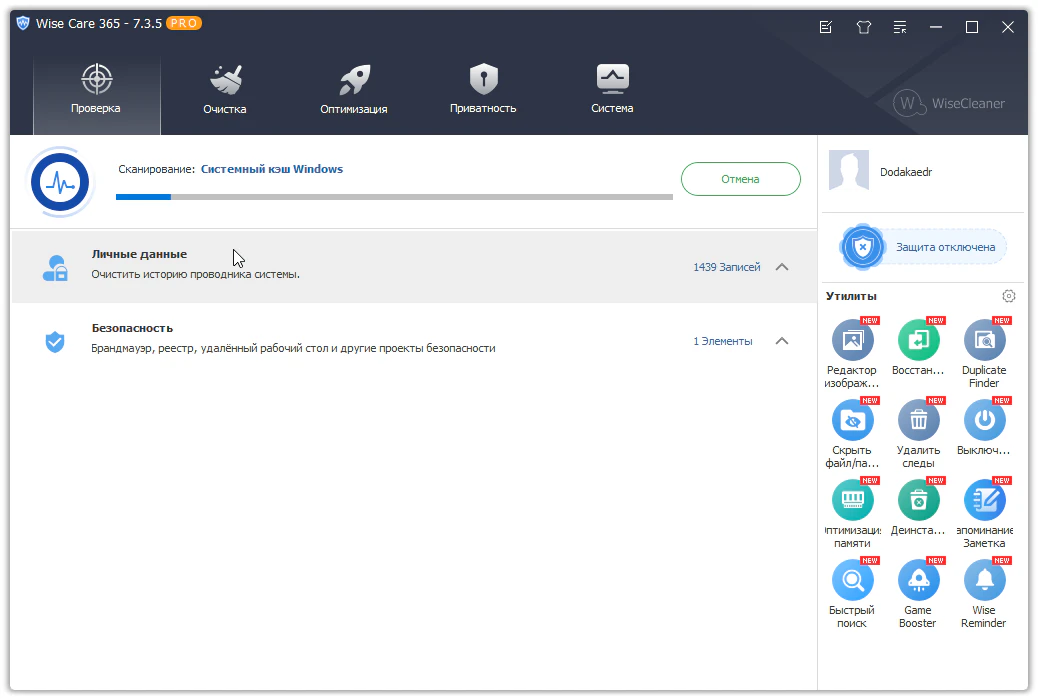Image resolution: width=1038 pixels, height=700 pixels.
Task: Open the Деинсталлятор utility icon
Action: tap(918, 501)
